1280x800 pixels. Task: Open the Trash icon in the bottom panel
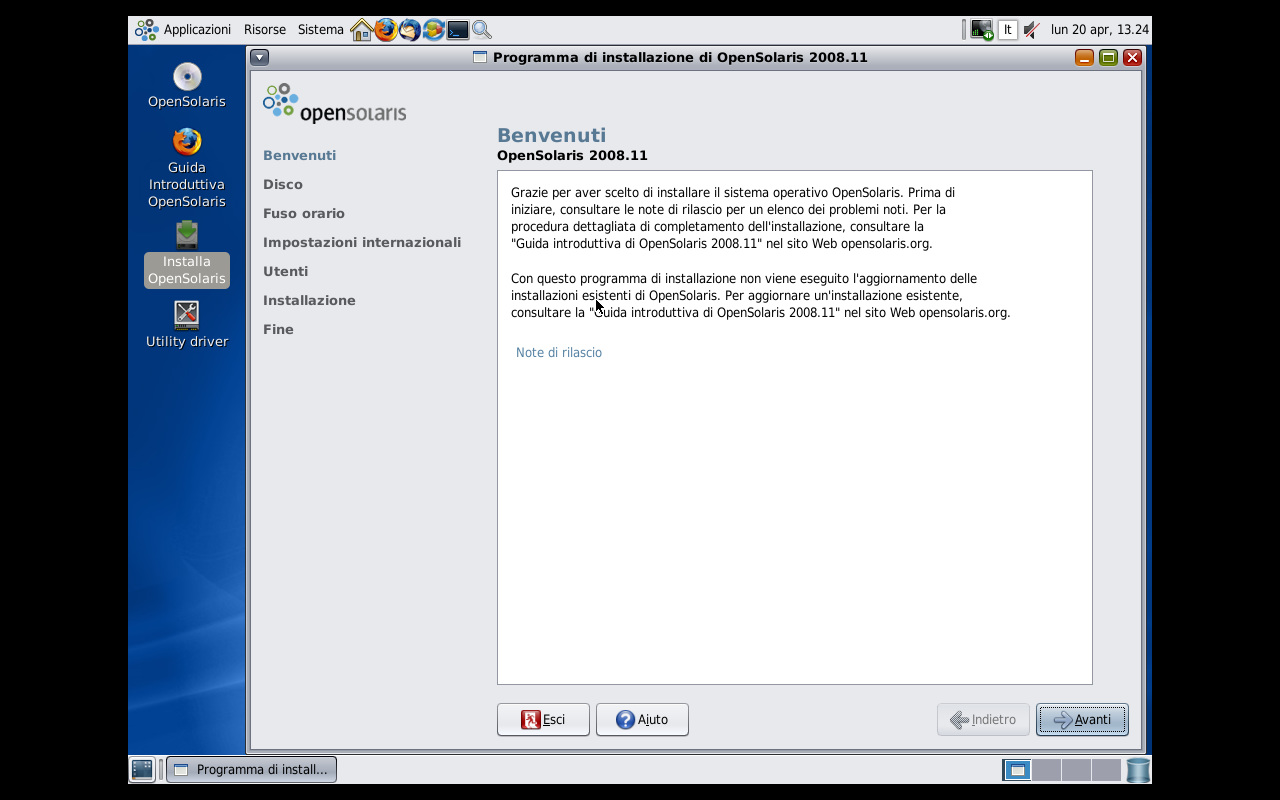tap(1138, 770)
